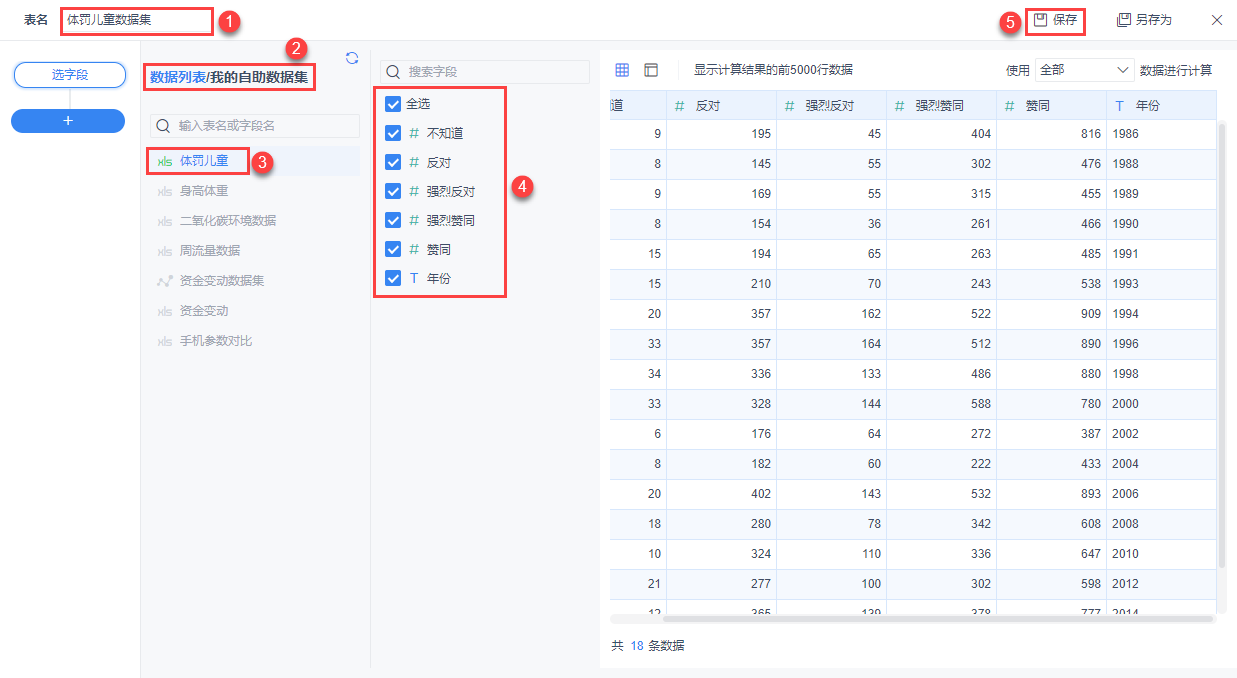Uncheck the 强烈赞同 field checkbox
This screenshot has width=1237, height=678.
click(393, 220)
